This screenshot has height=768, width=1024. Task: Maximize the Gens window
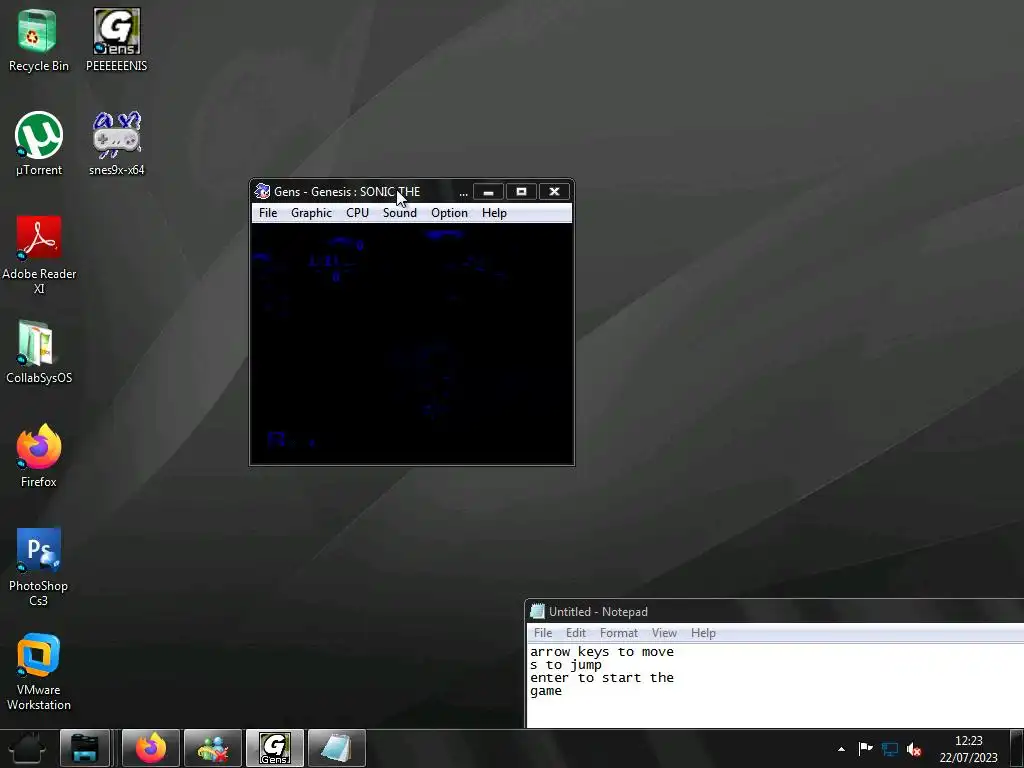pos(521,191)
